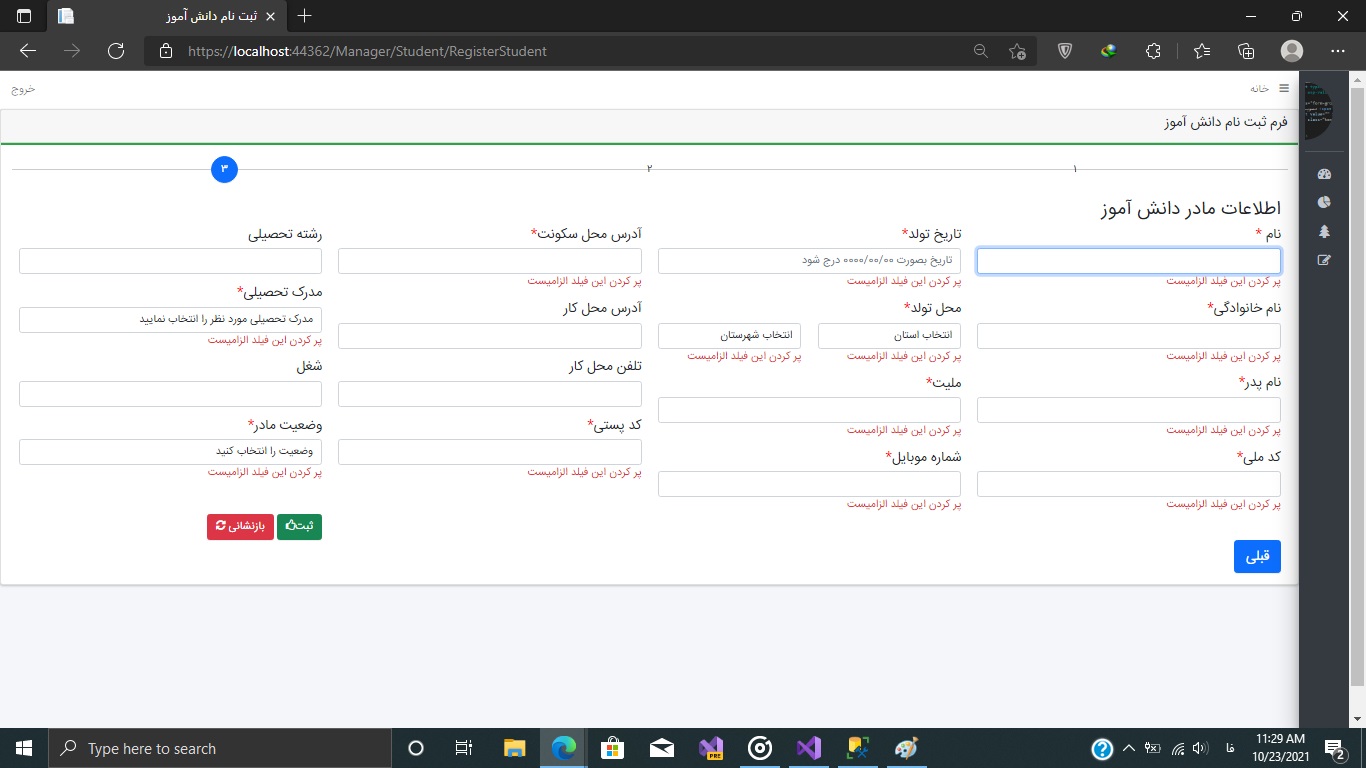Add page to favorites star-plus icon
Screen dimensions: 1366x768
1017,51
